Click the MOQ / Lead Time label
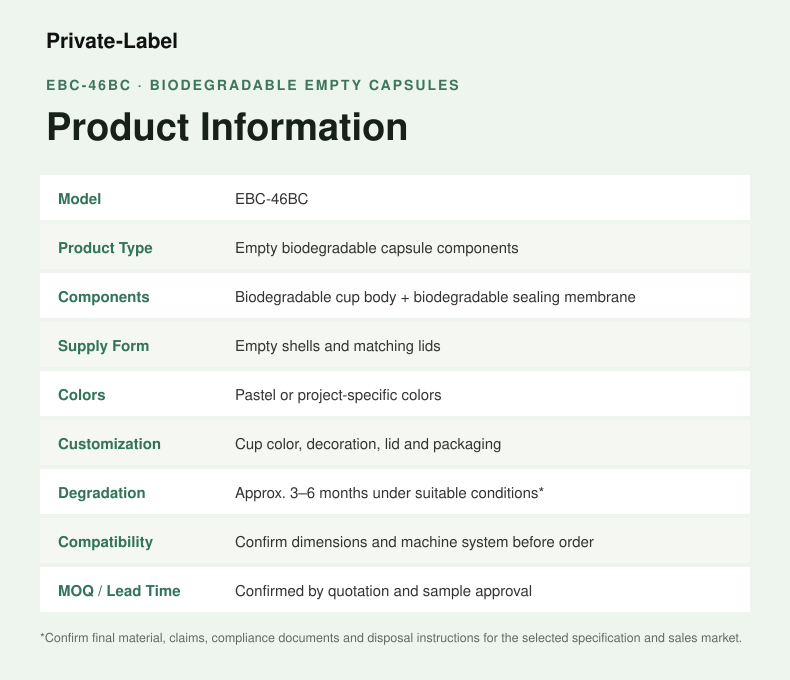Screen dimensions: 790x680 point(119,591)
